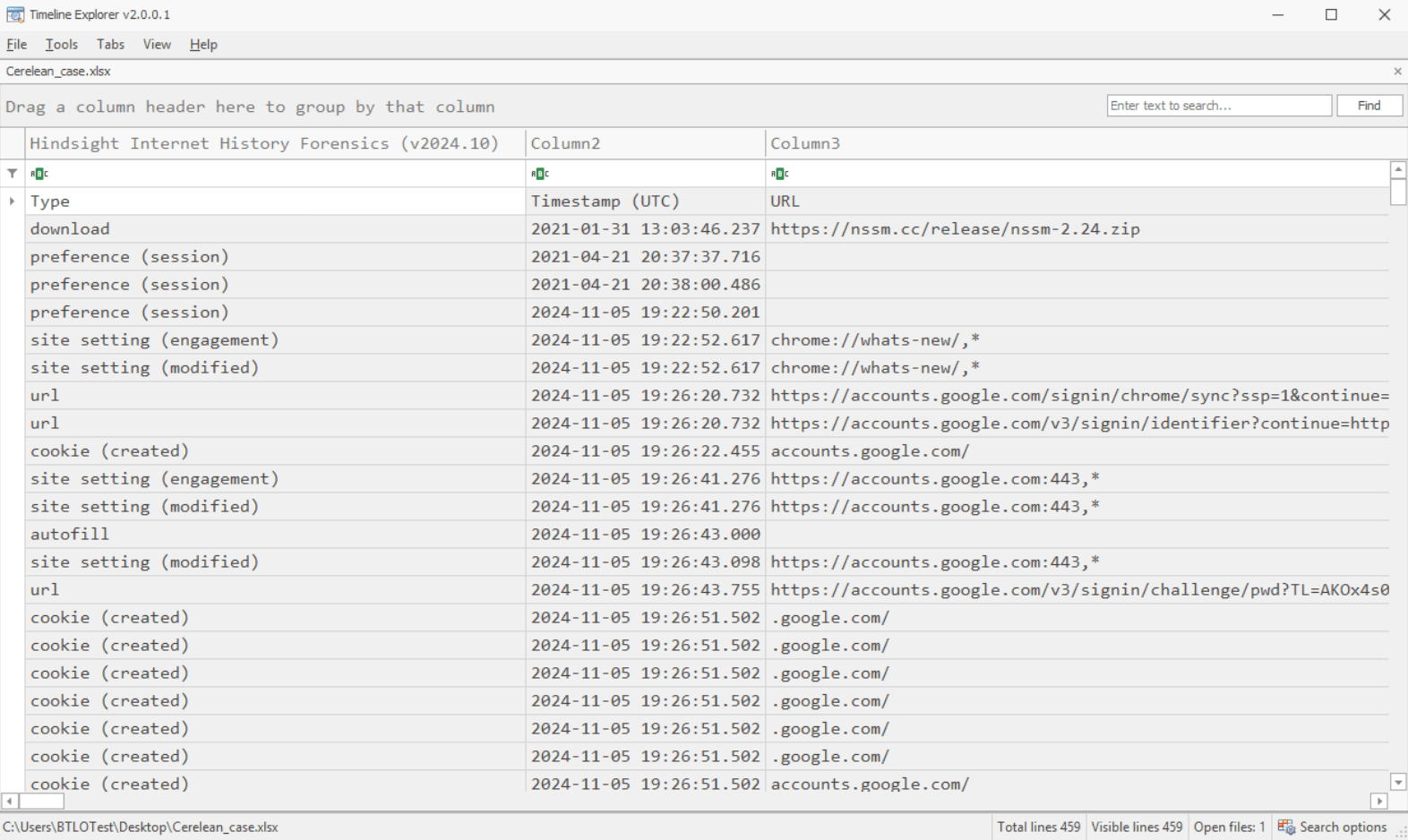The width and height of the screenshot is (1408, 840).
Task: Click the search text input field
Action: [1218, 106]
